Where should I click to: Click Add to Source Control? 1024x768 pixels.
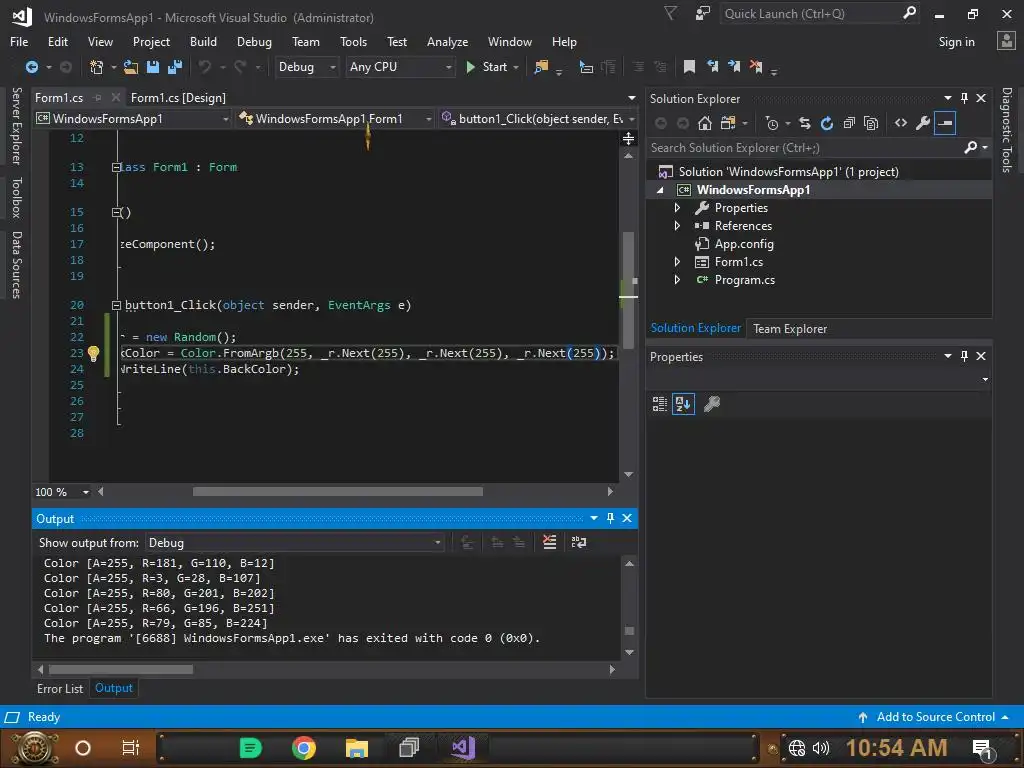click(935, 717)
